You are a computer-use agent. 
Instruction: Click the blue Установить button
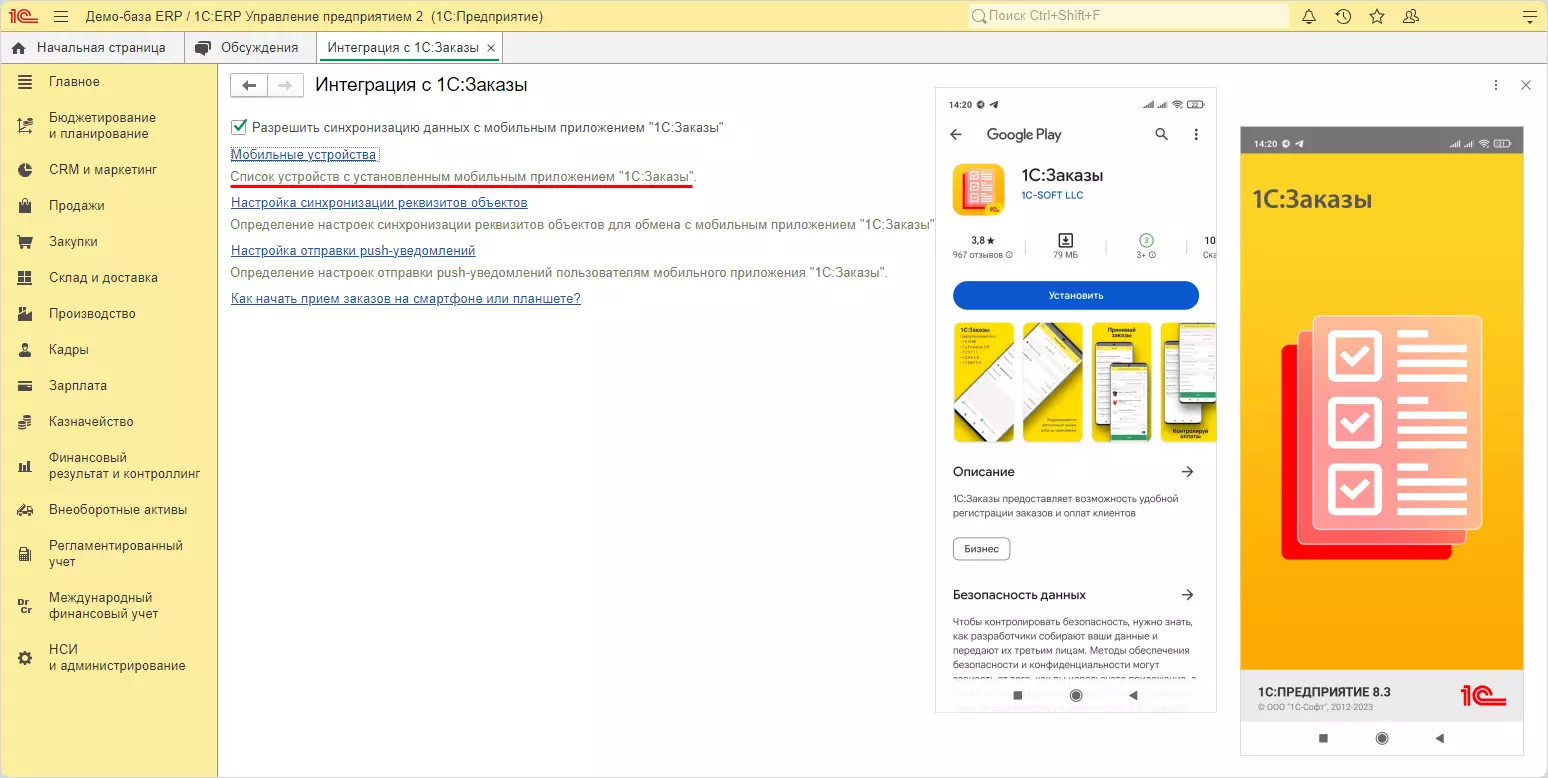(1076, 296)
